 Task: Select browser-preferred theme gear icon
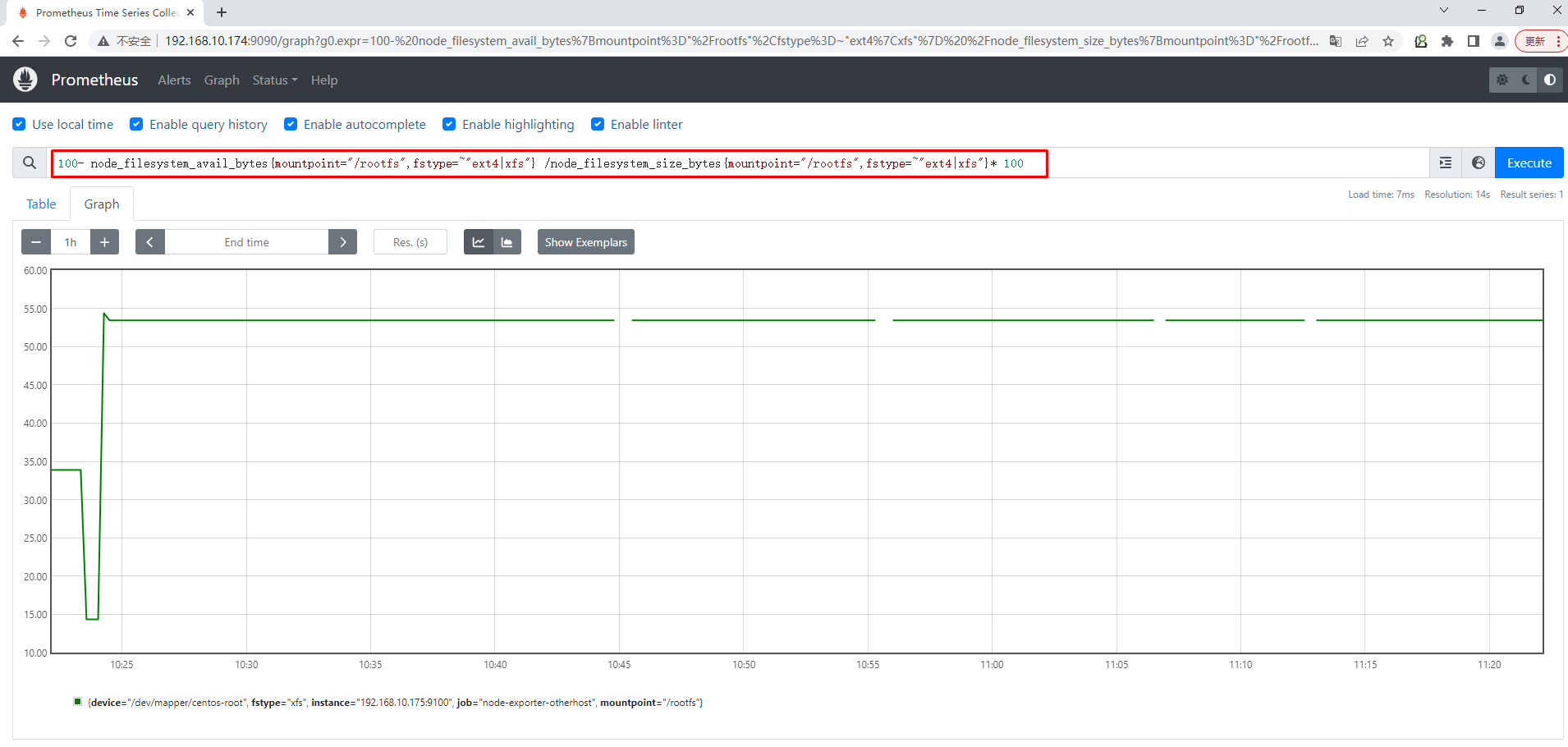(1502, 80)
